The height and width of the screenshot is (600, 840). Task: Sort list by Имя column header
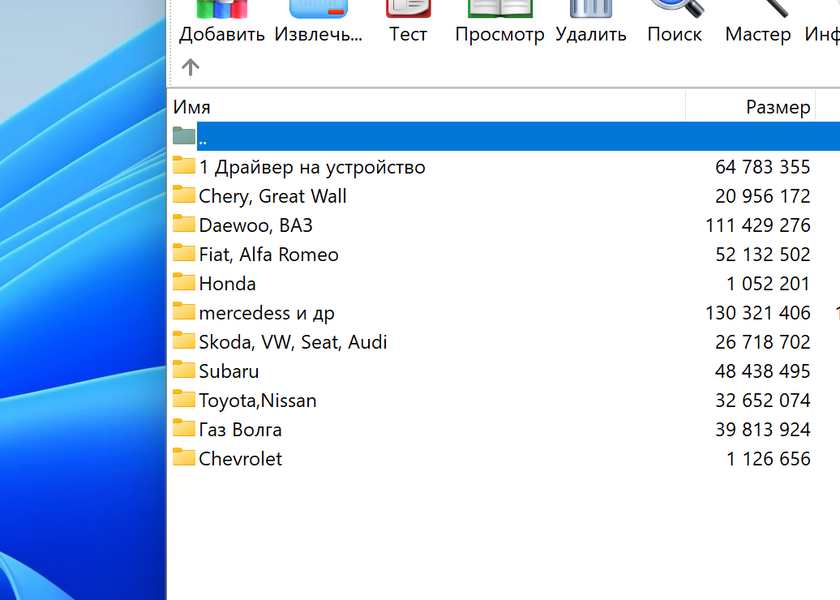pos(192,107)
